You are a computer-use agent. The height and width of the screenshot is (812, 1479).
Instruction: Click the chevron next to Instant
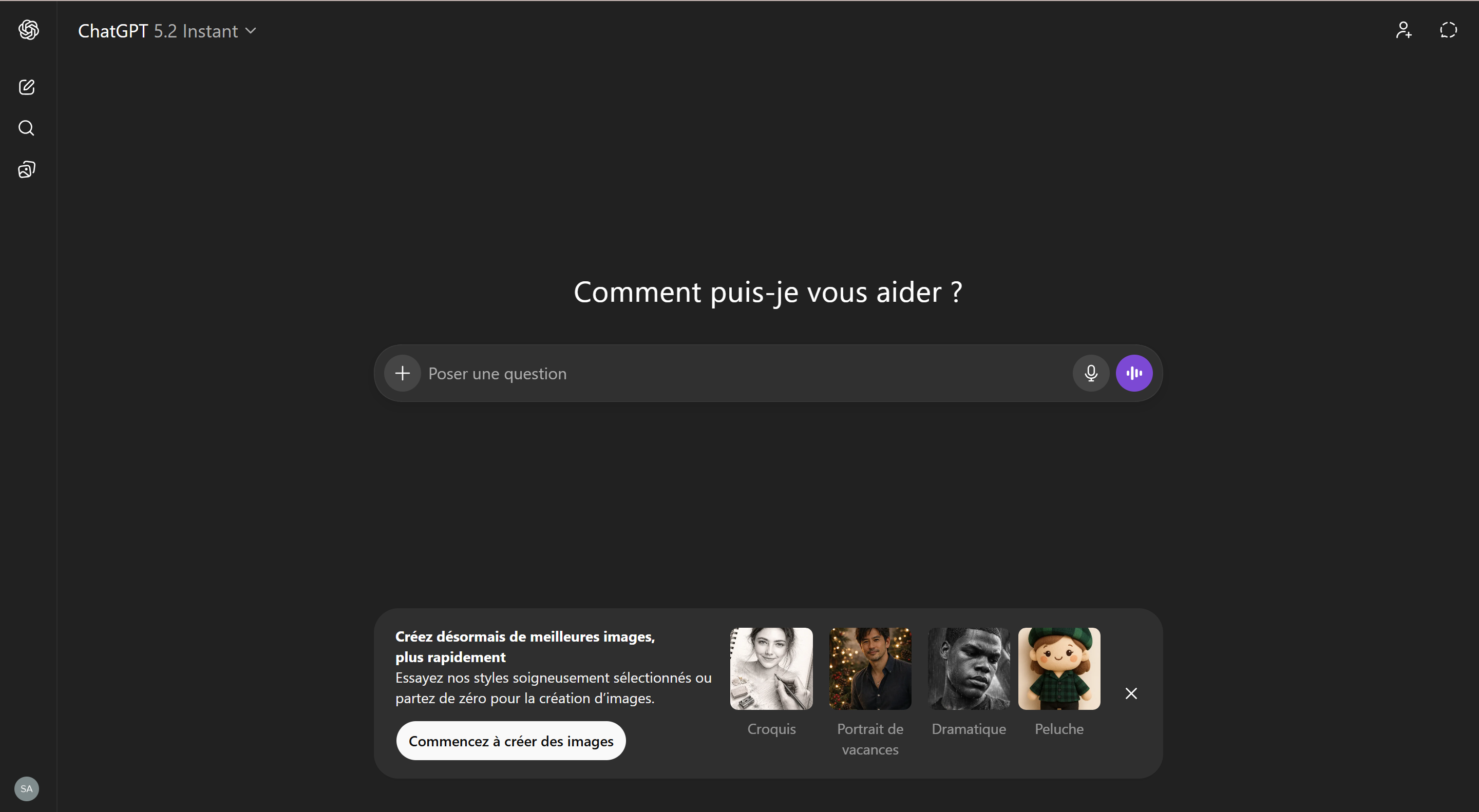click(251, 30)
